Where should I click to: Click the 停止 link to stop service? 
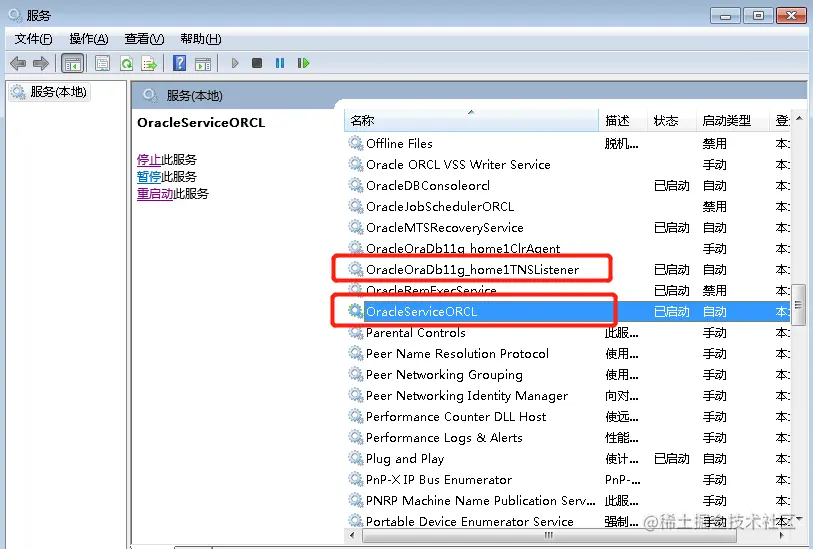(149, 160)
